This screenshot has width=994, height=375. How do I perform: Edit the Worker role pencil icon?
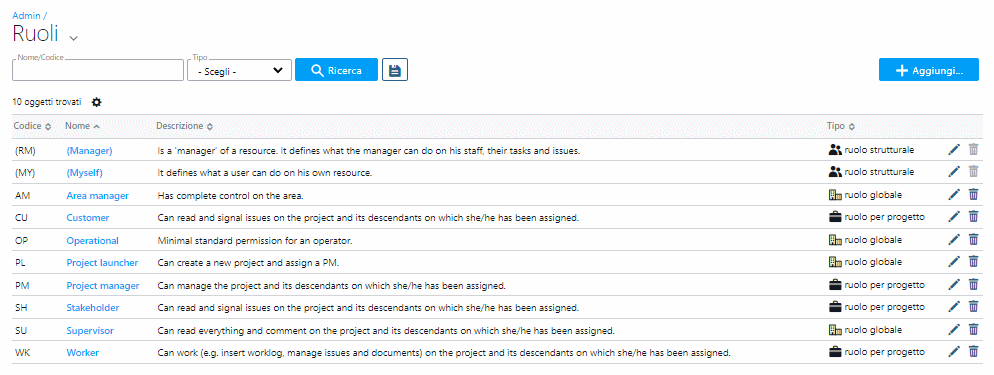(x=954, y=352)
